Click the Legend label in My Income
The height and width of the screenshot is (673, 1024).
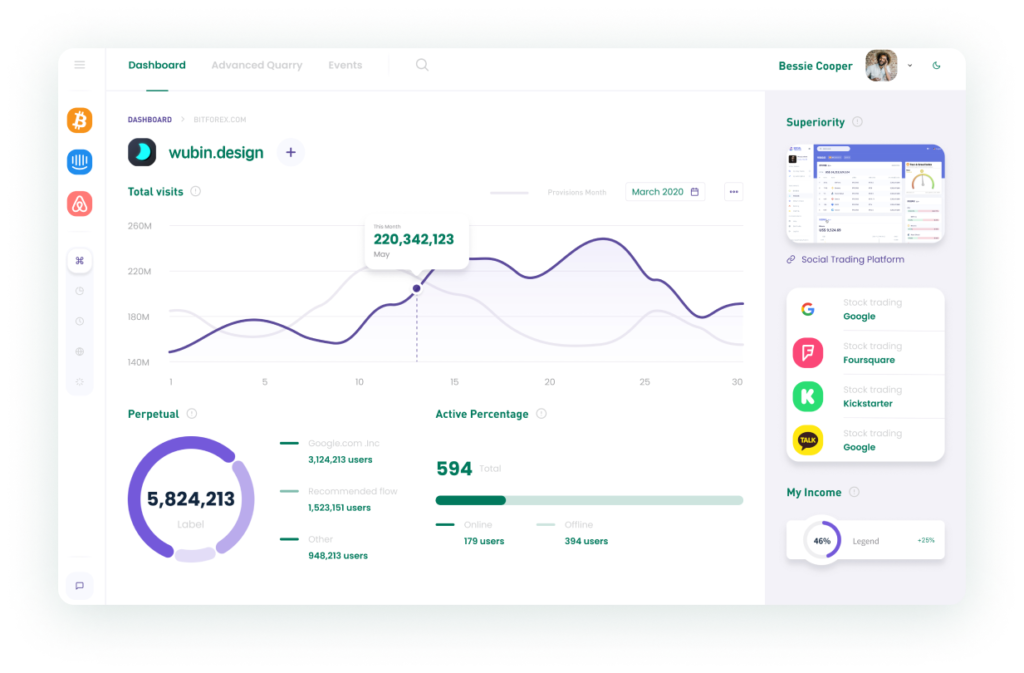(x=866, y=541)
